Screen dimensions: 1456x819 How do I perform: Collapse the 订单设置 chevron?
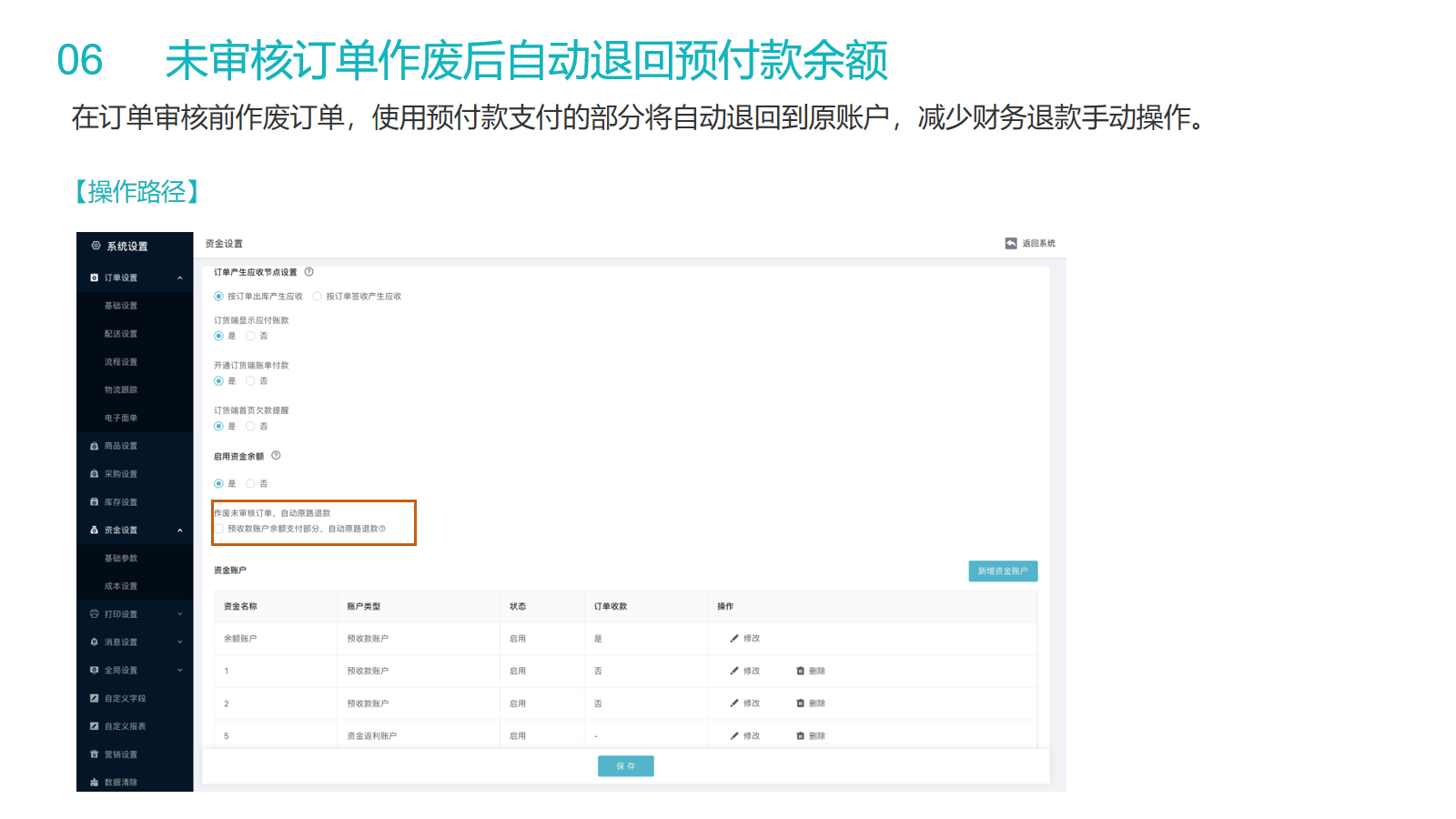click(x=180, y=278)
